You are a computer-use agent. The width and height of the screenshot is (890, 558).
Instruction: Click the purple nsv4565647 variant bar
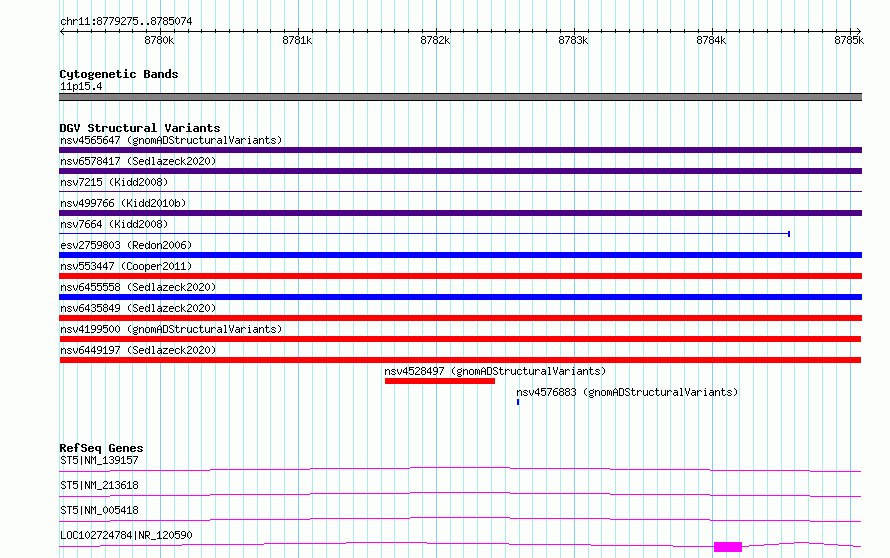click(x=460, y=150)
